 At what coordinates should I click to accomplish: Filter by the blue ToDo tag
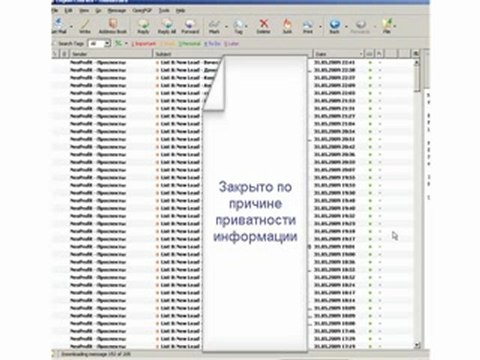(212, 44)
